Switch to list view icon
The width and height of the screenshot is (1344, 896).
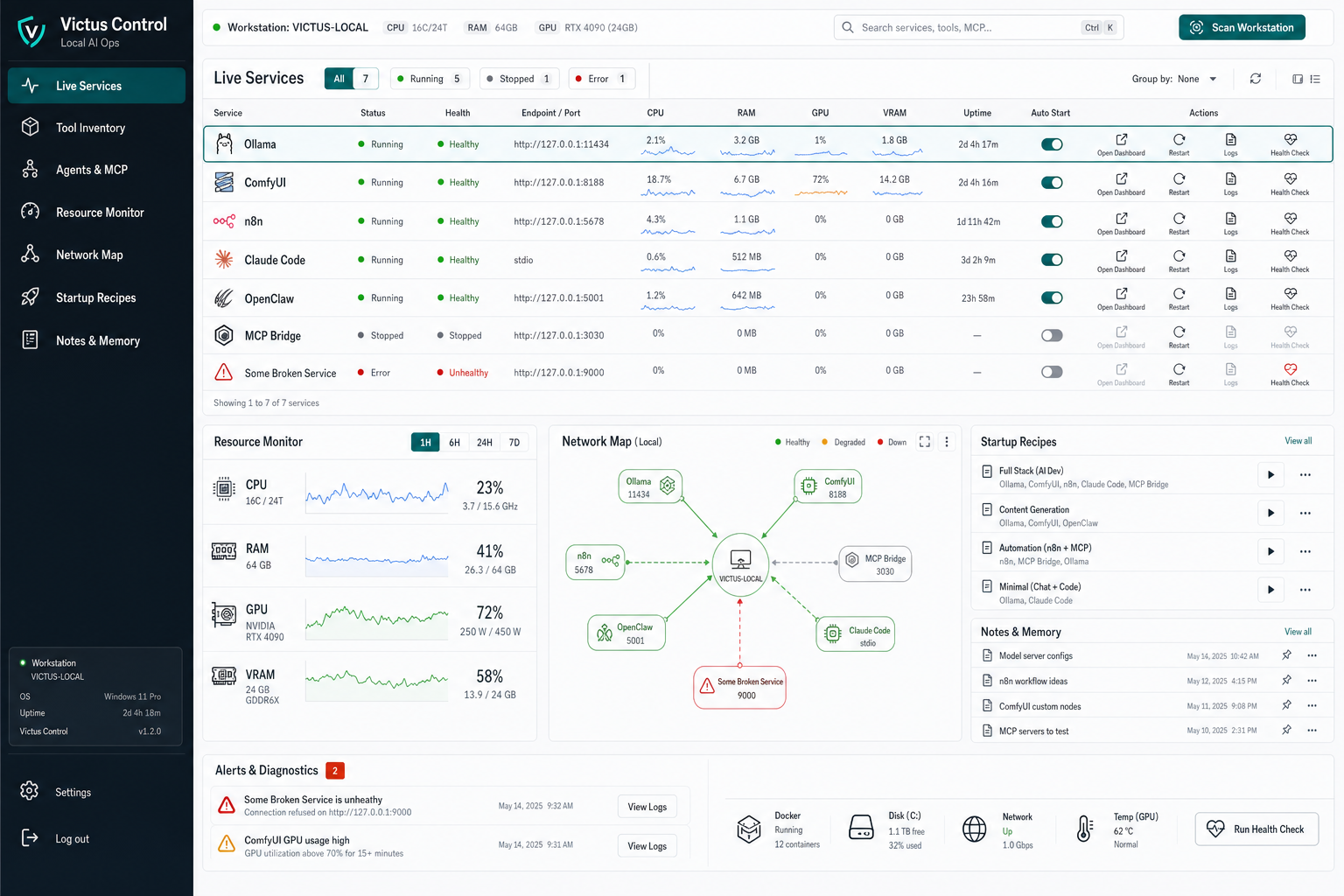[x=1315, y=79]
